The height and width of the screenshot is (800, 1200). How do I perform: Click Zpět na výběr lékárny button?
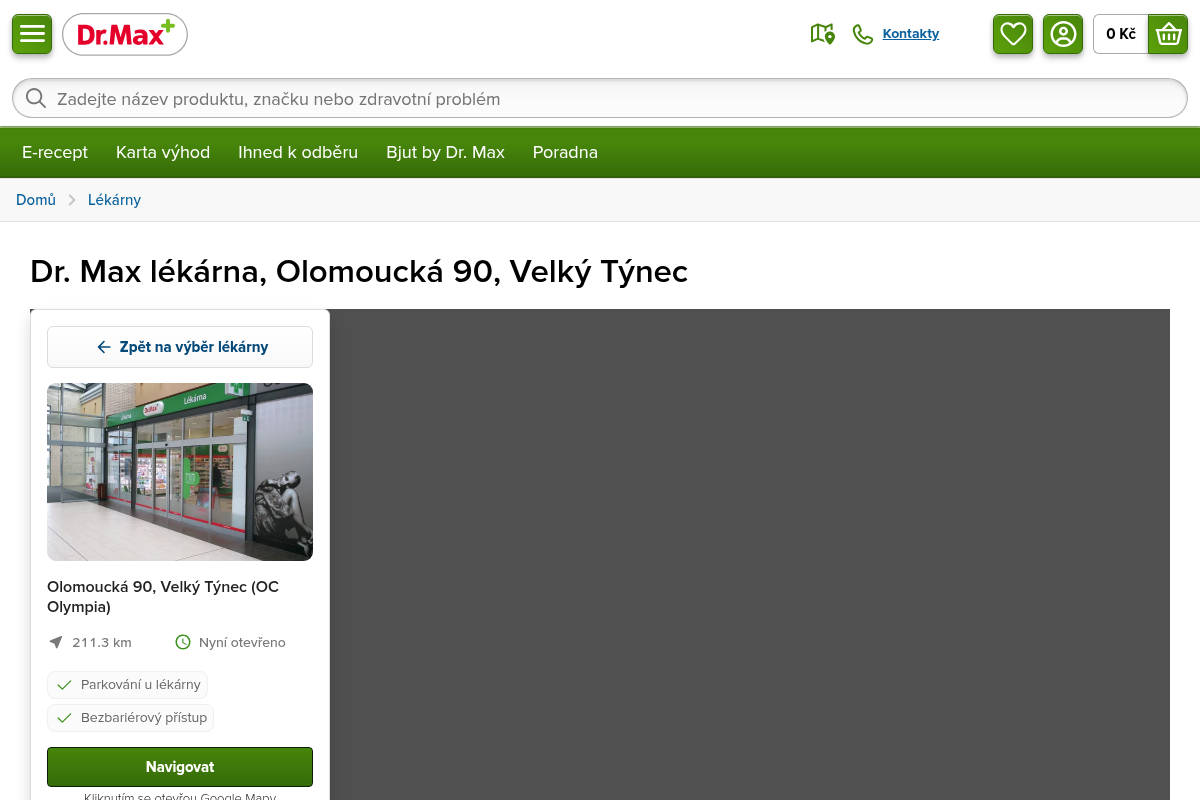(x=180, y=347)
